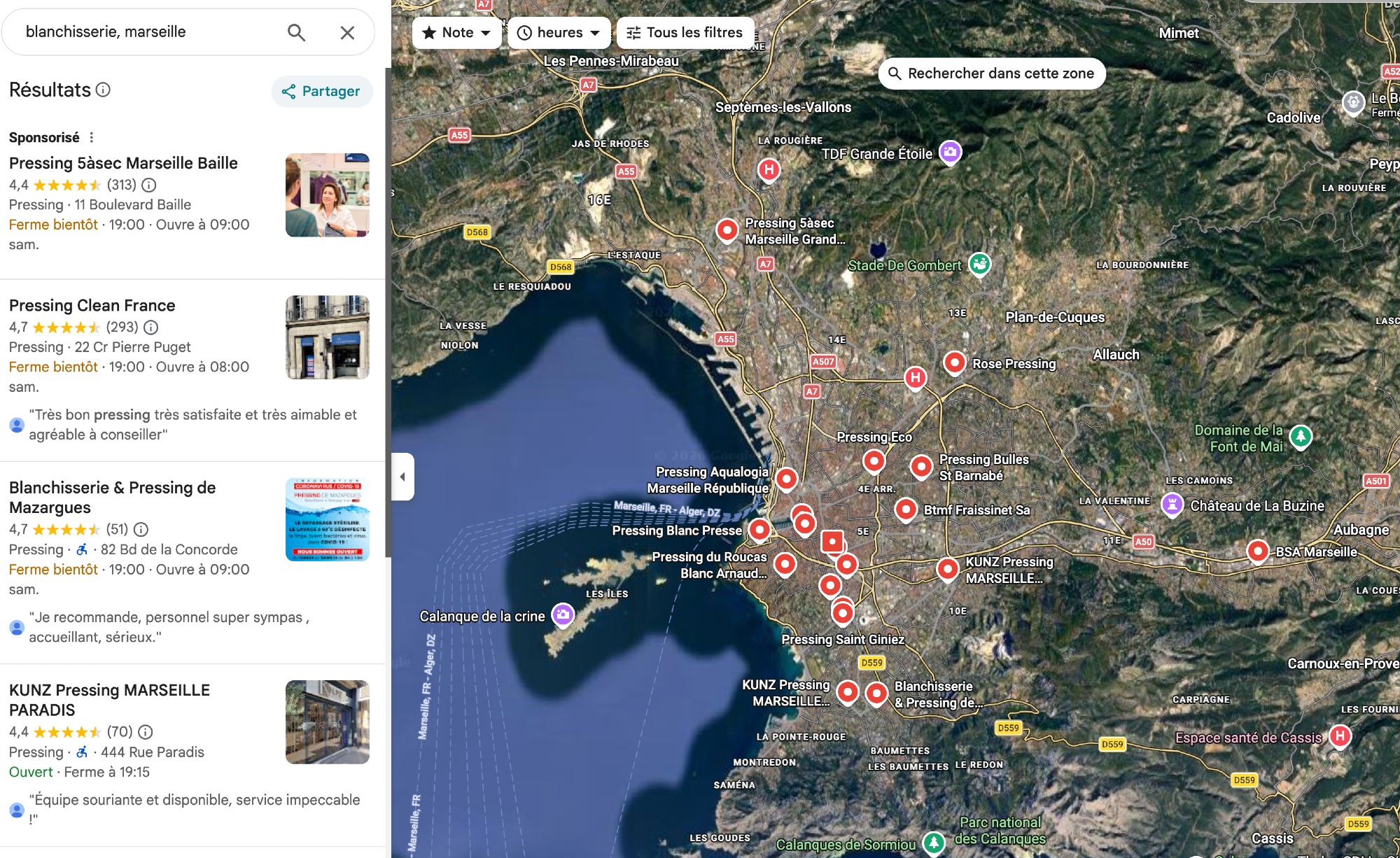This screenshot has width=1400, height=858.
Task: Click the Stade De Gombert marker
Action: coord(979,264)
